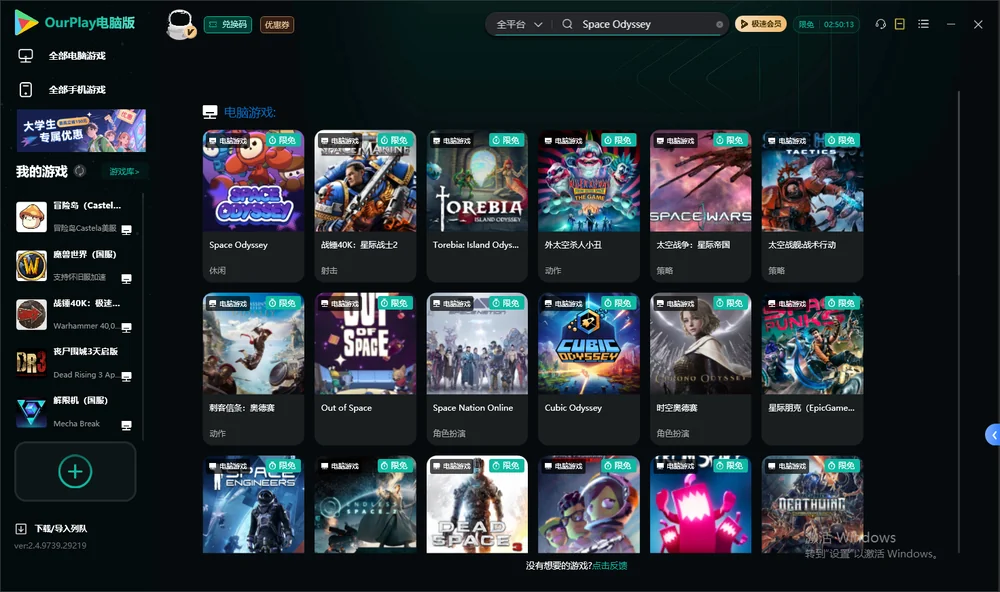The image size is (1000, 592).
Task: Click PC icon on Castela row
Action: pyautogui.click(x=126, y=230)
